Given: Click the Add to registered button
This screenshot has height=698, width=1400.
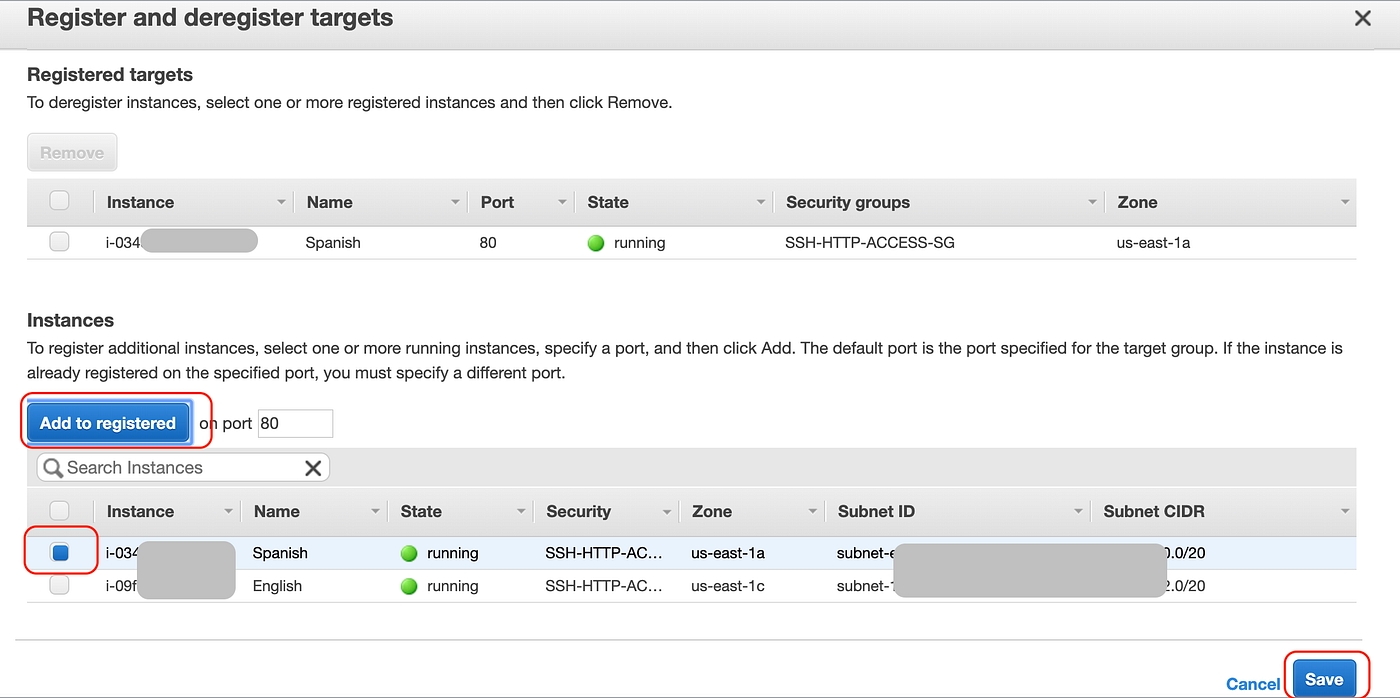Looking at the screenshot, I should [108, 423].
